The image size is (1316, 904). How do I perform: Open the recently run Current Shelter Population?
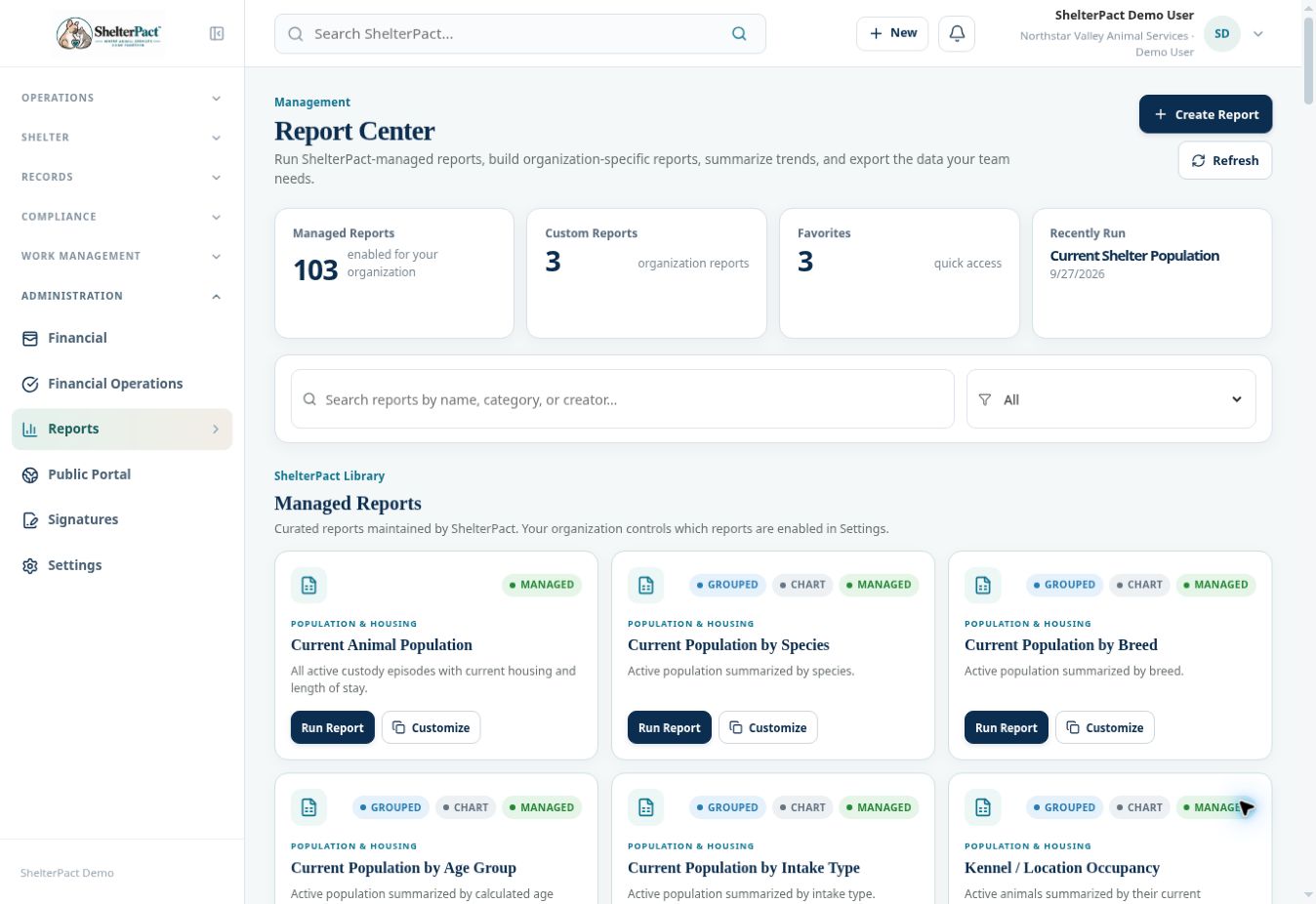pos(1134,256)
